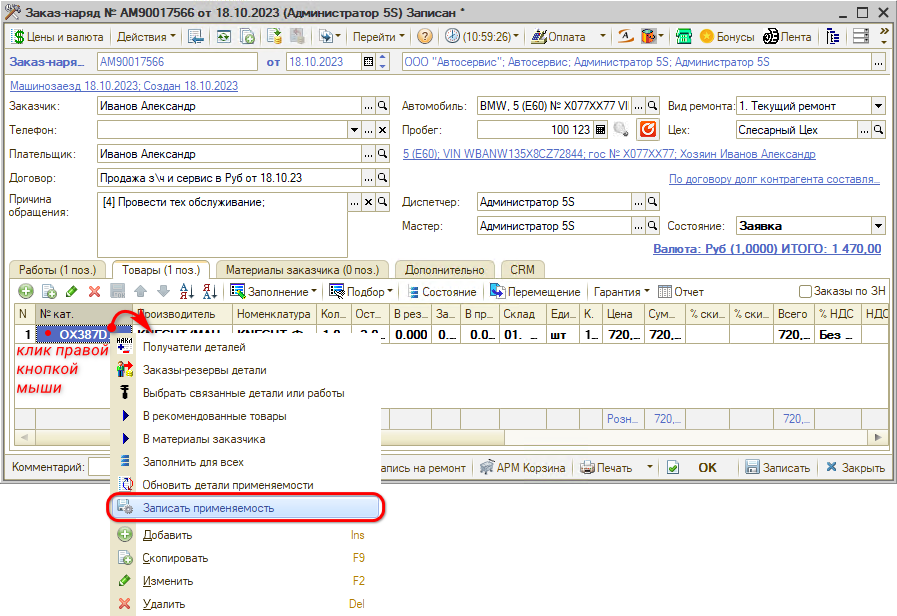
Task: Open Лента feed
Action: coord(788,37)
